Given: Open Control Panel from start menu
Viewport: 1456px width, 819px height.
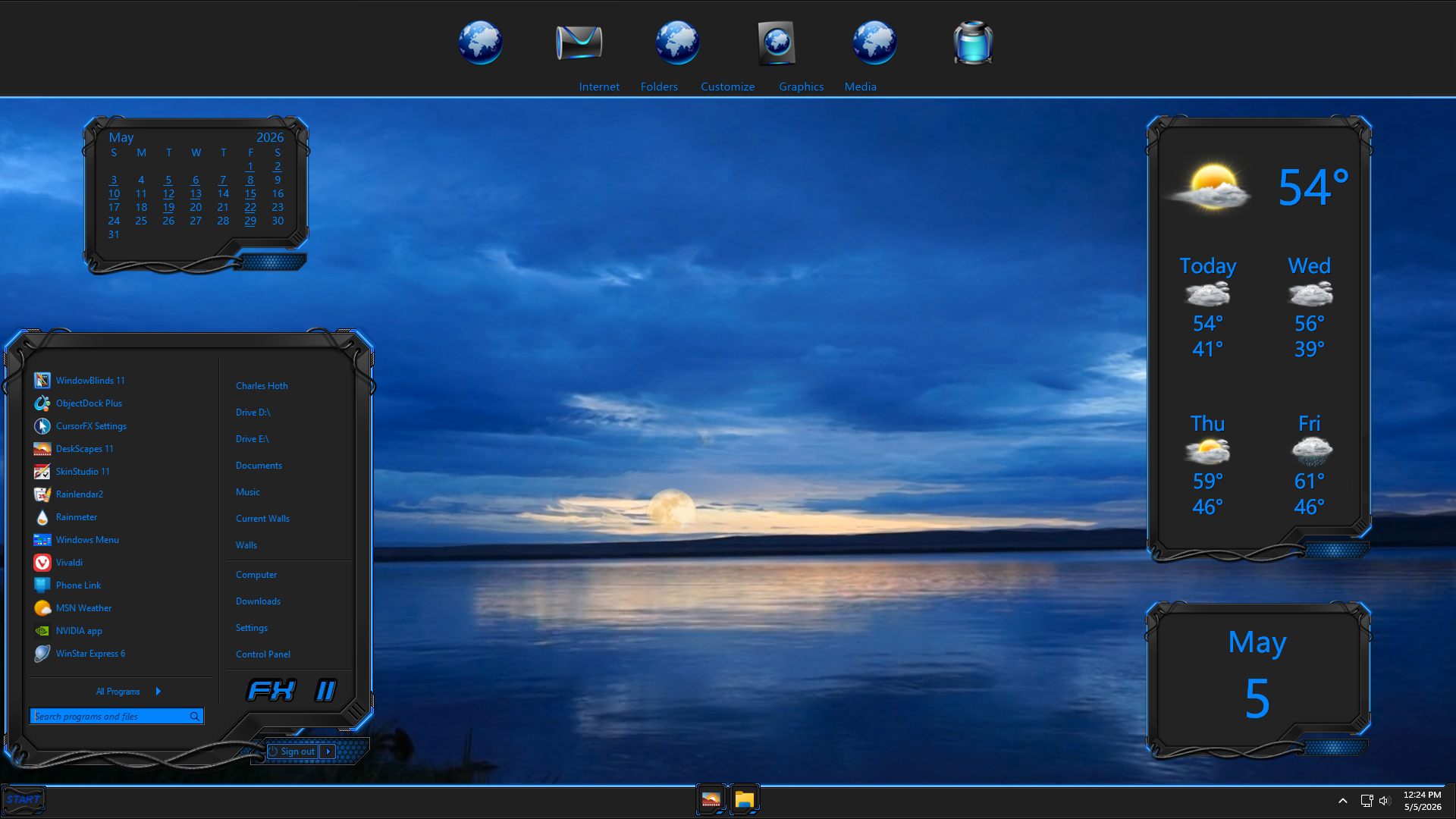Looking at the screenshot, I should point(263,654).
